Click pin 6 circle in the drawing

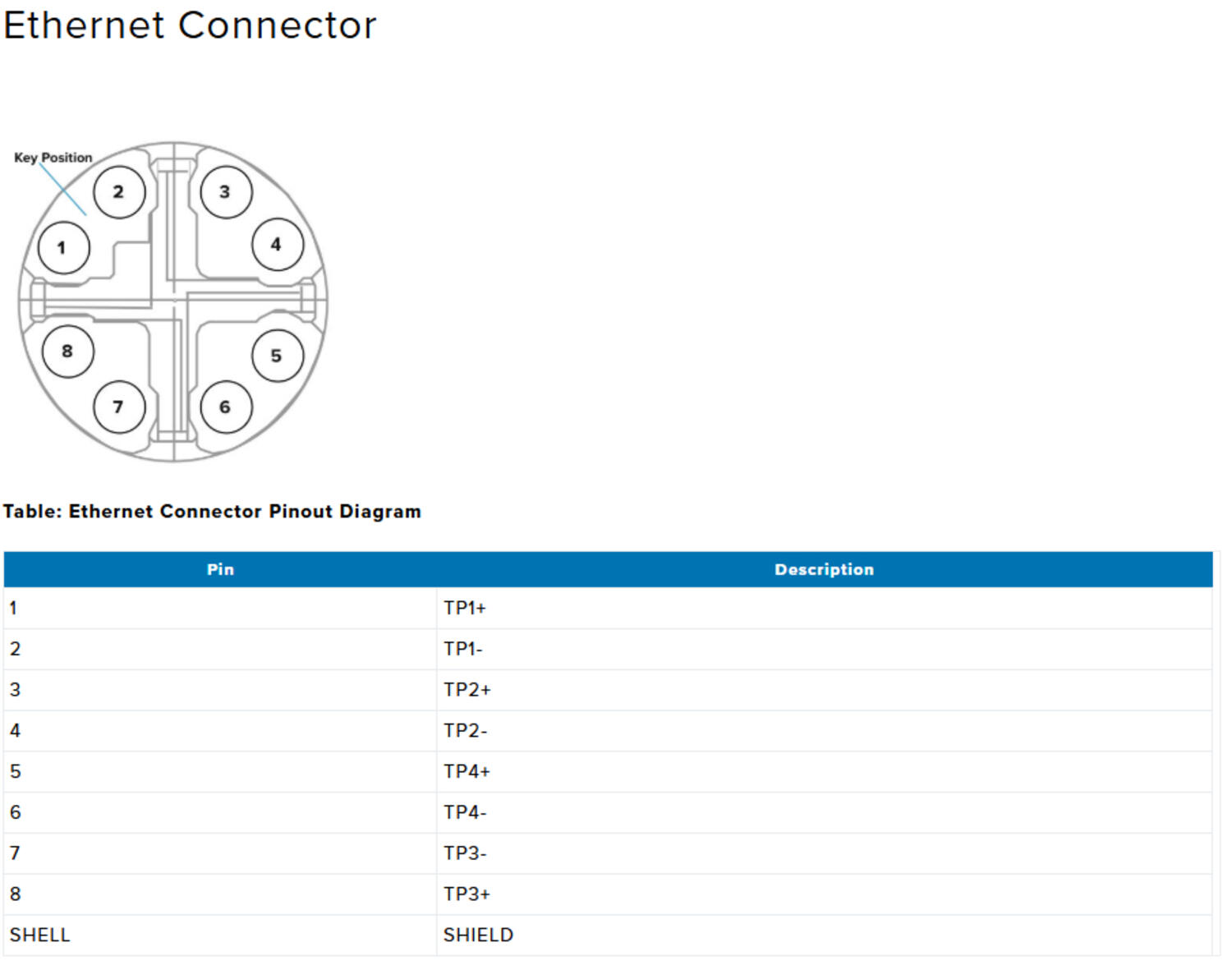tap(224, 406)
